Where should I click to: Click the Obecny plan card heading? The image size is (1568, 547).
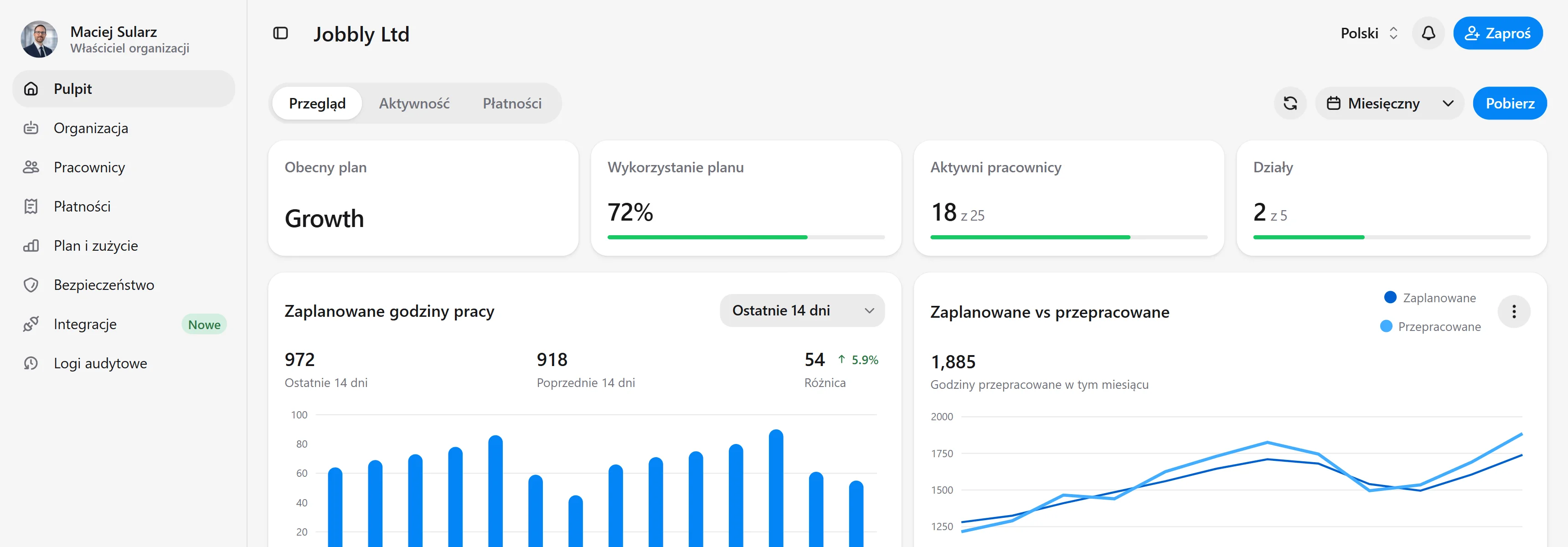click(325, 167)
